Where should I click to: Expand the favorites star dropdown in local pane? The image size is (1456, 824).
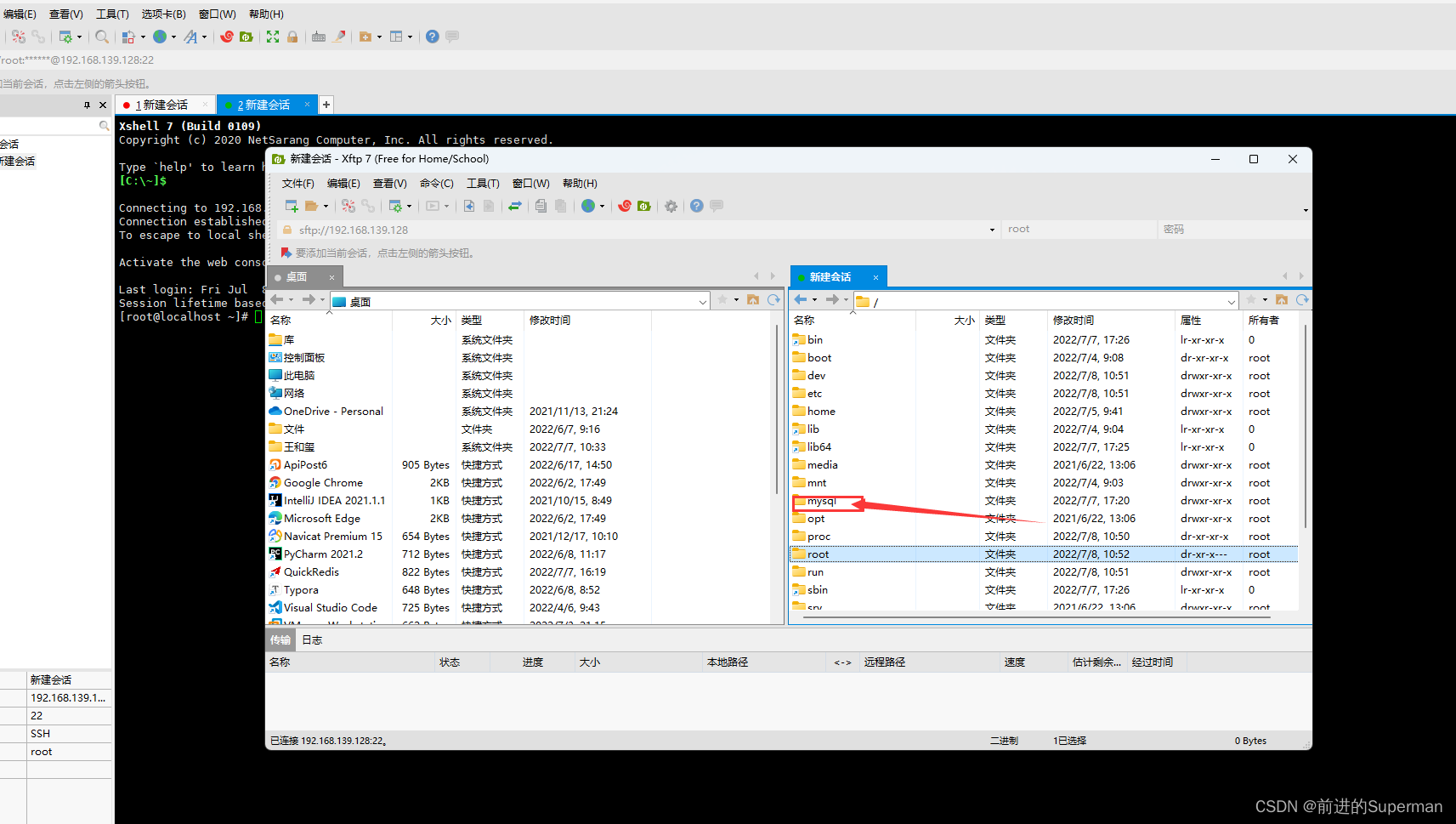pos(736,299)
